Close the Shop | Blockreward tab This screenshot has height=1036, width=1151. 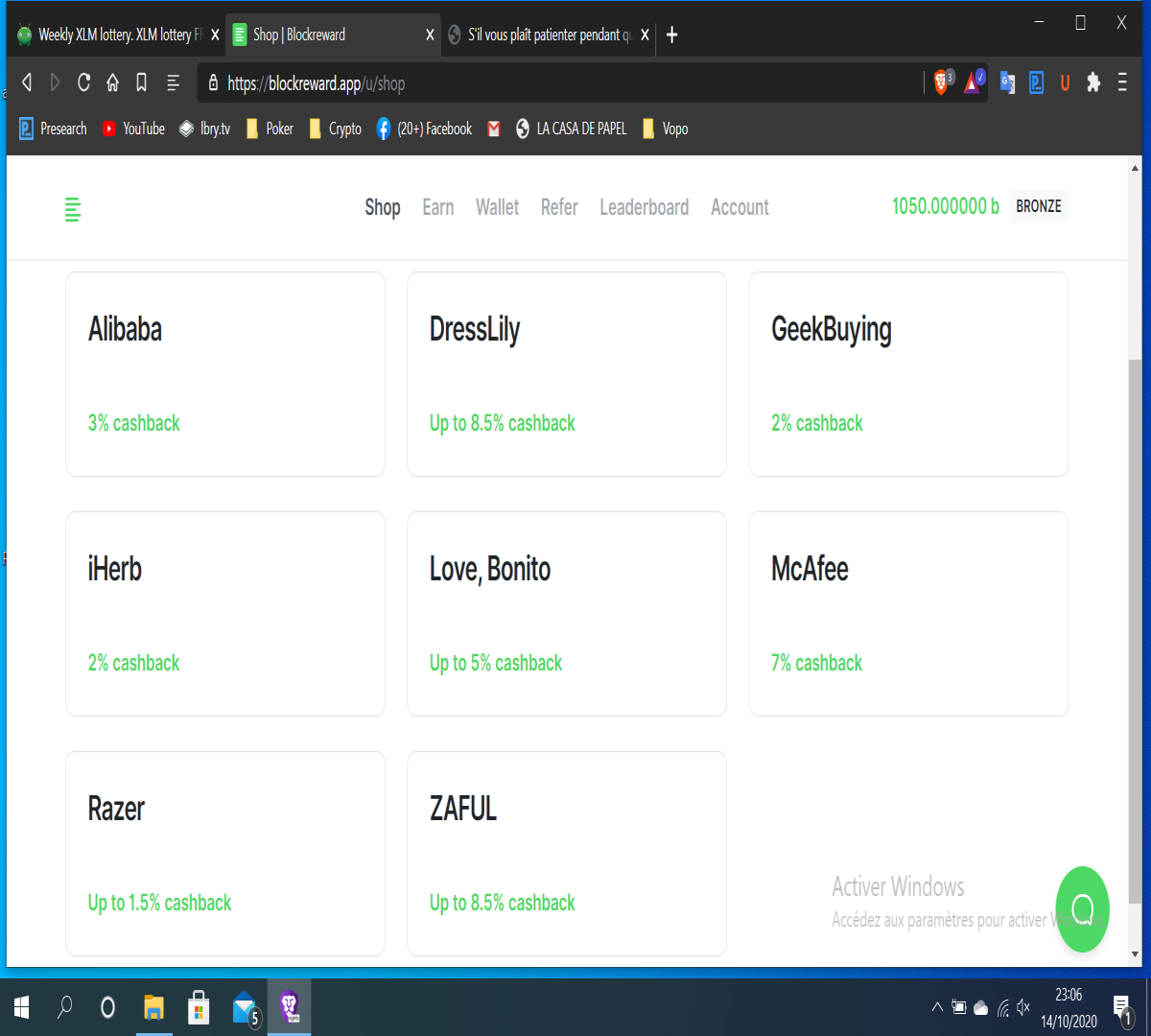[x=430, y=35]
